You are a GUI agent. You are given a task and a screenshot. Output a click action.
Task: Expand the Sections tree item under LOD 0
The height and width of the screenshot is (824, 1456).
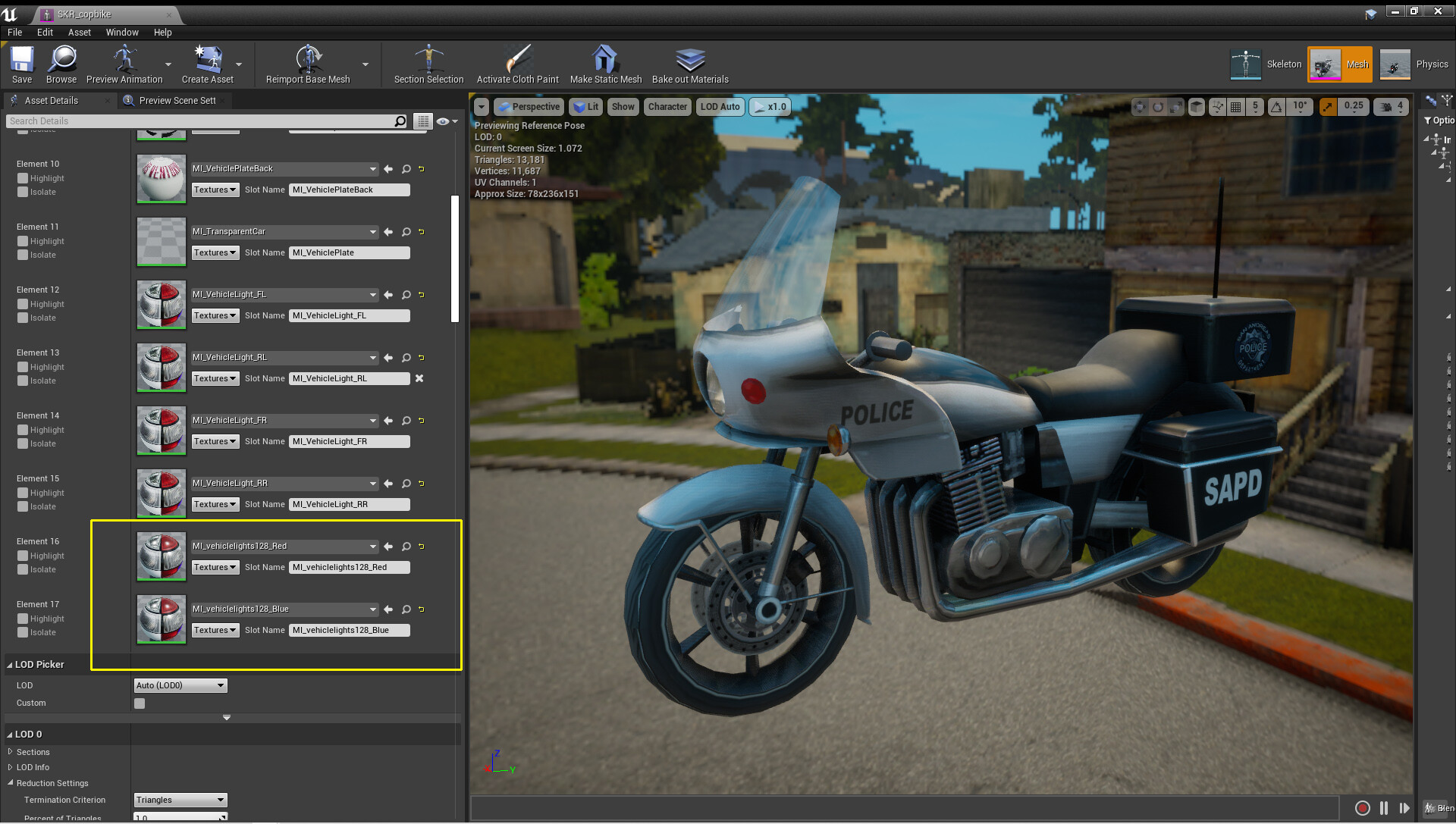pyautogui.click(x=11, y=752)
